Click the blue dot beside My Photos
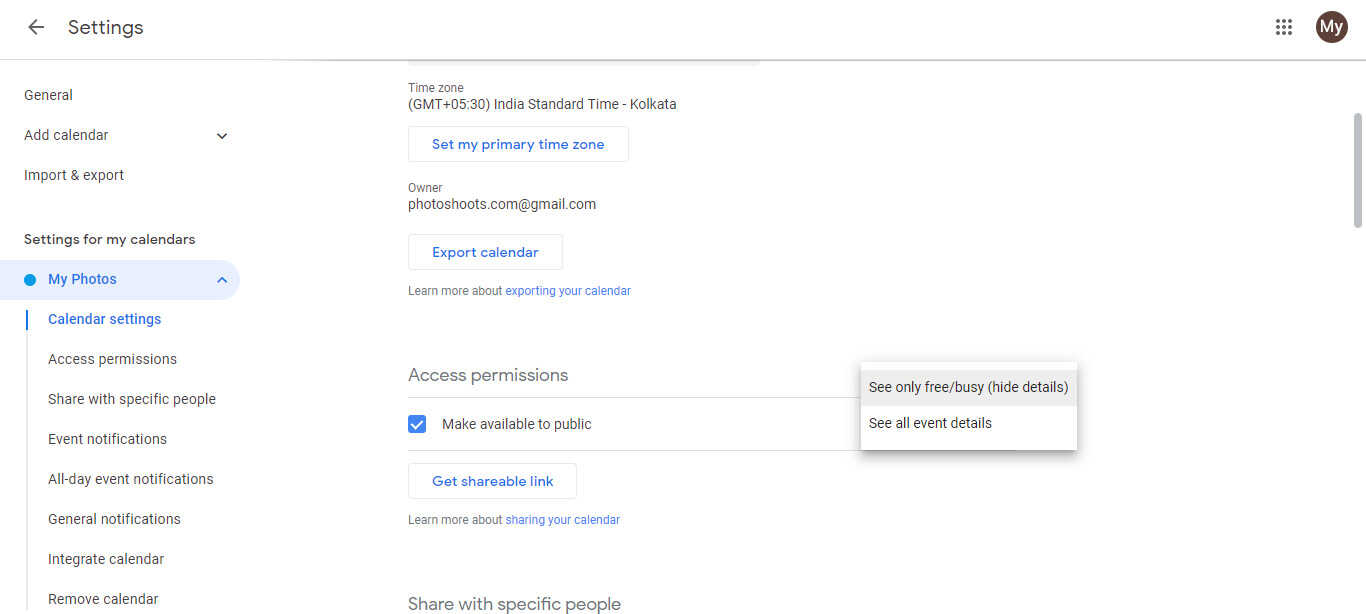The height and width of the screenshot is (614, 1366). (x=30, y=280)
